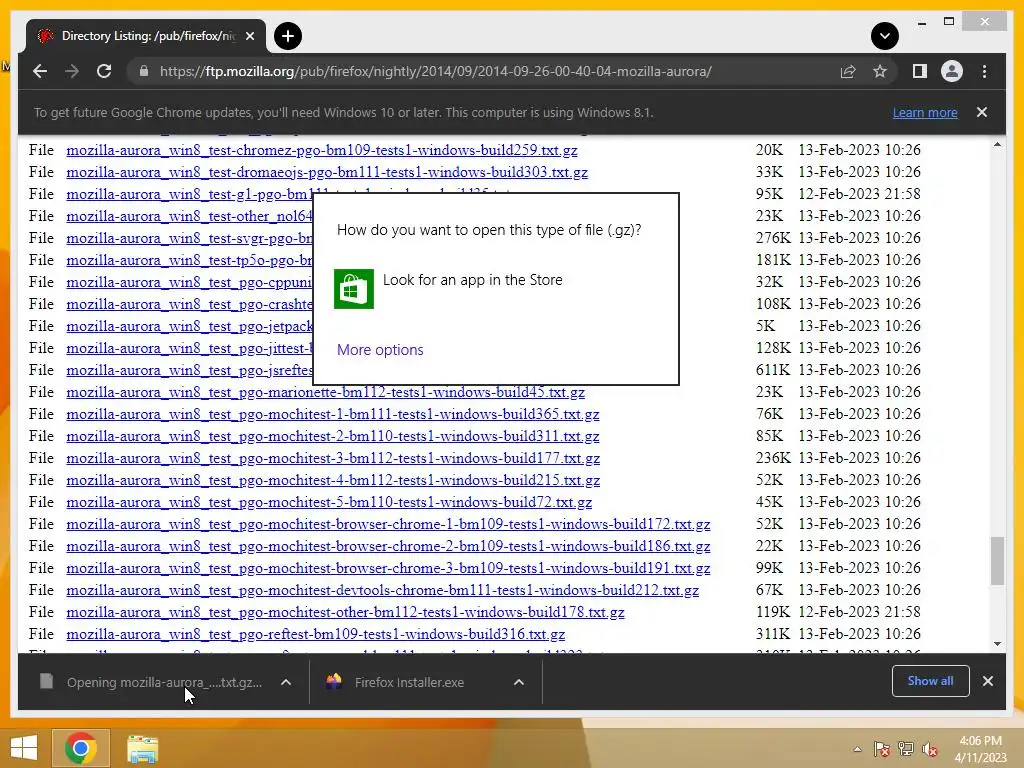Open pgo-mochitest-1-bm111 build365 link
Viewport: 1024px width, 768px height.
(332, 414)
